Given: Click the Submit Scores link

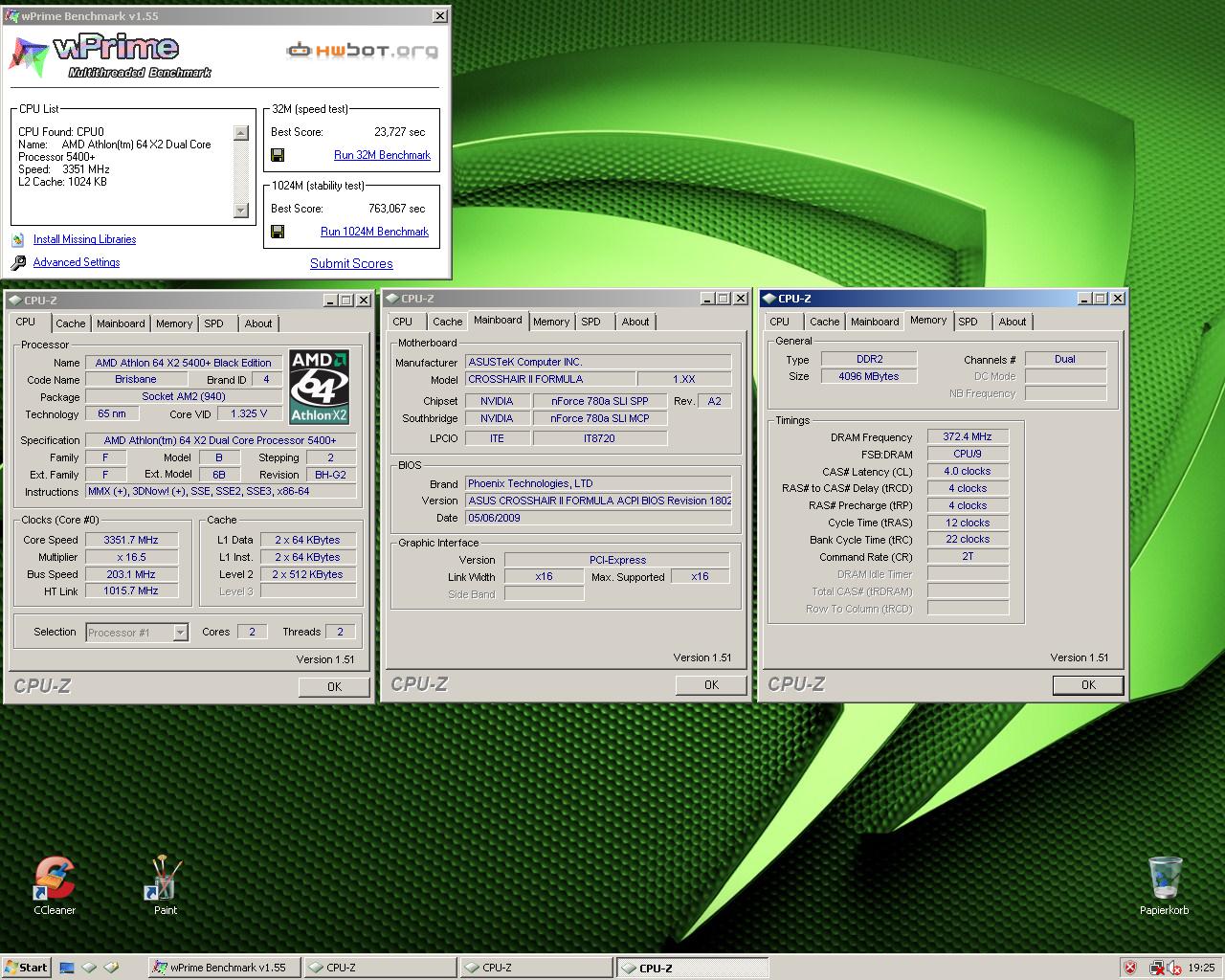Looking at the screenshot, I should click(x=351, y=263).
